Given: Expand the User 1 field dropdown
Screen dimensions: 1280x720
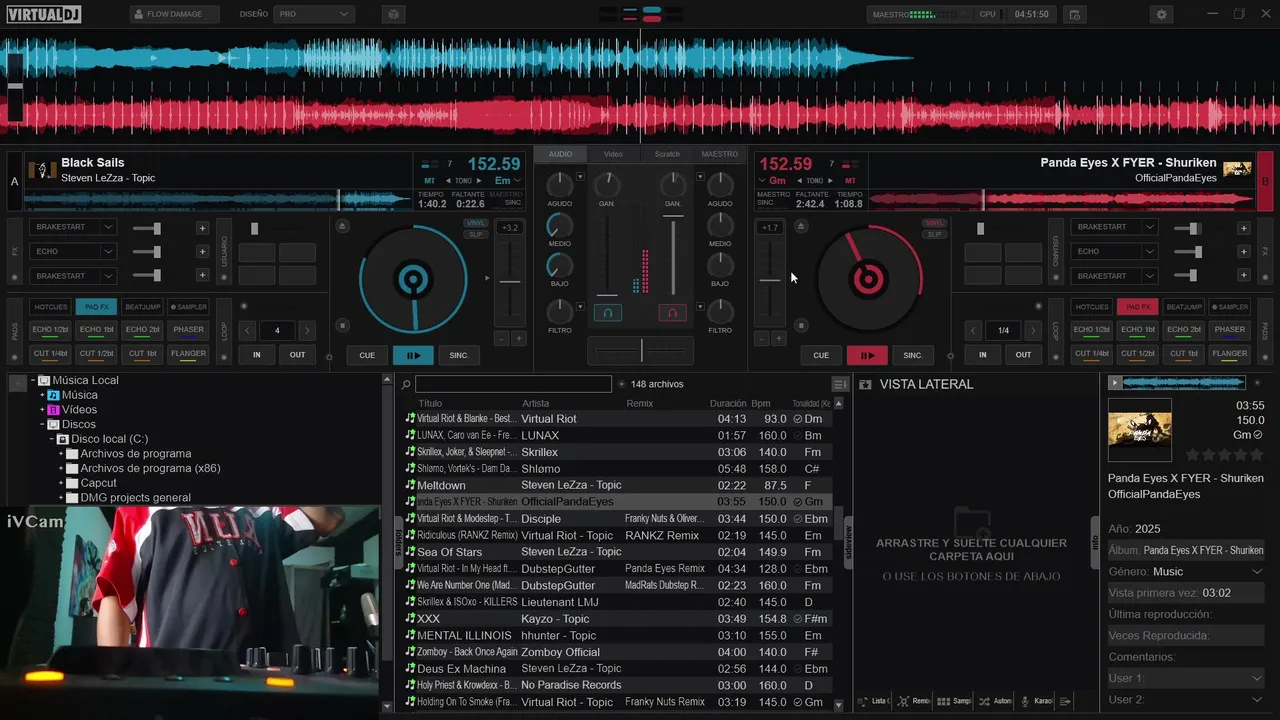Looking at the screenshot, I should coord(1257,678).
